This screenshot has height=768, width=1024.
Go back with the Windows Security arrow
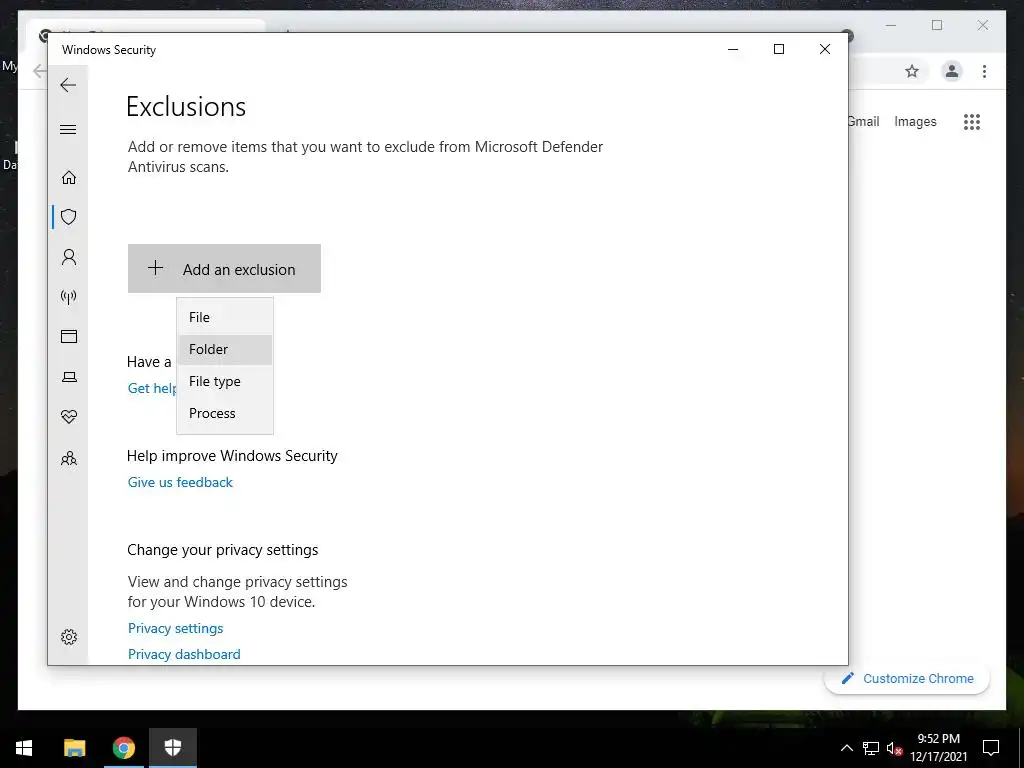point(68,85)
